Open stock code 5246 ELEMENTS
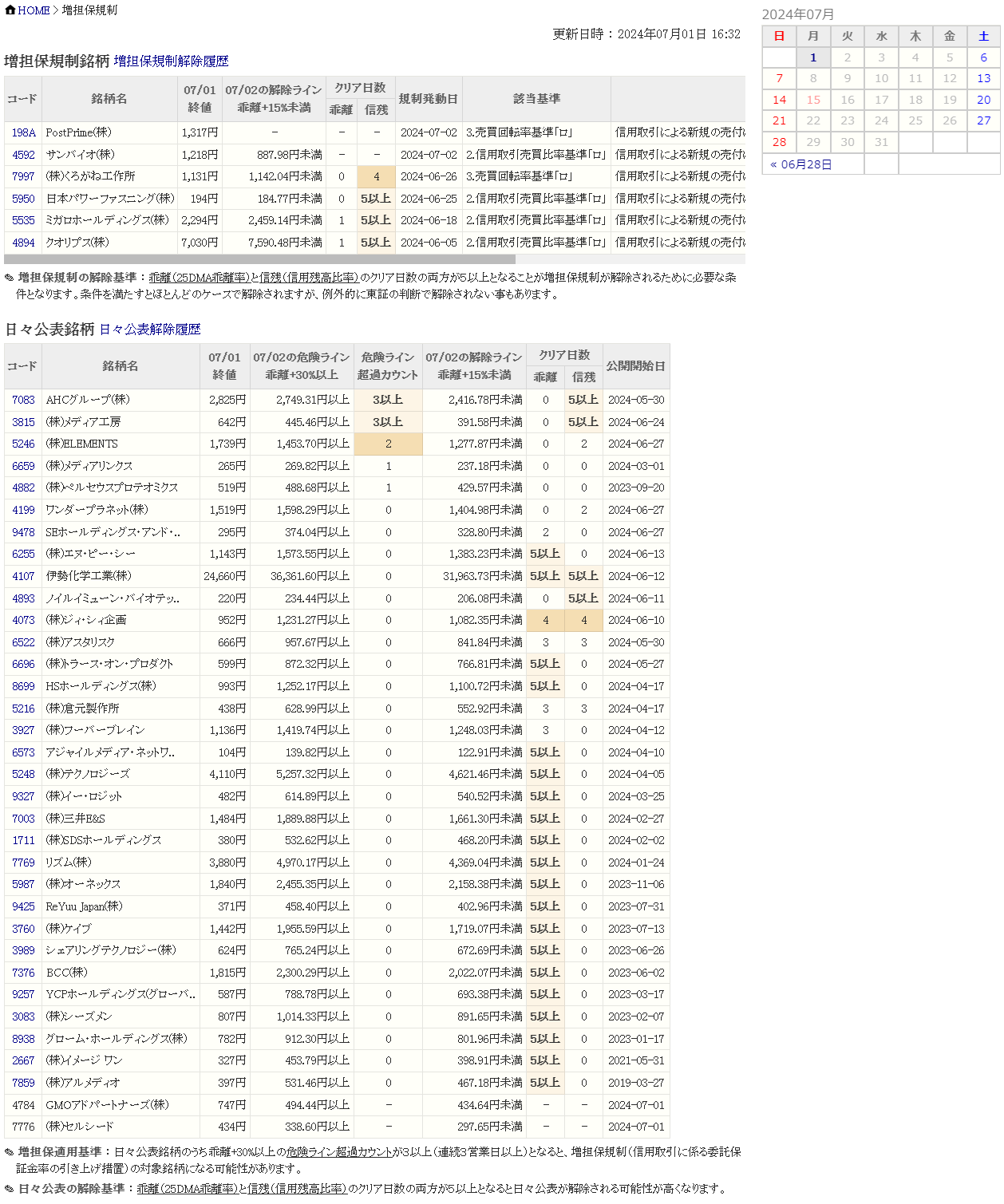1004x1204 pixels. [x=23, y=444]
